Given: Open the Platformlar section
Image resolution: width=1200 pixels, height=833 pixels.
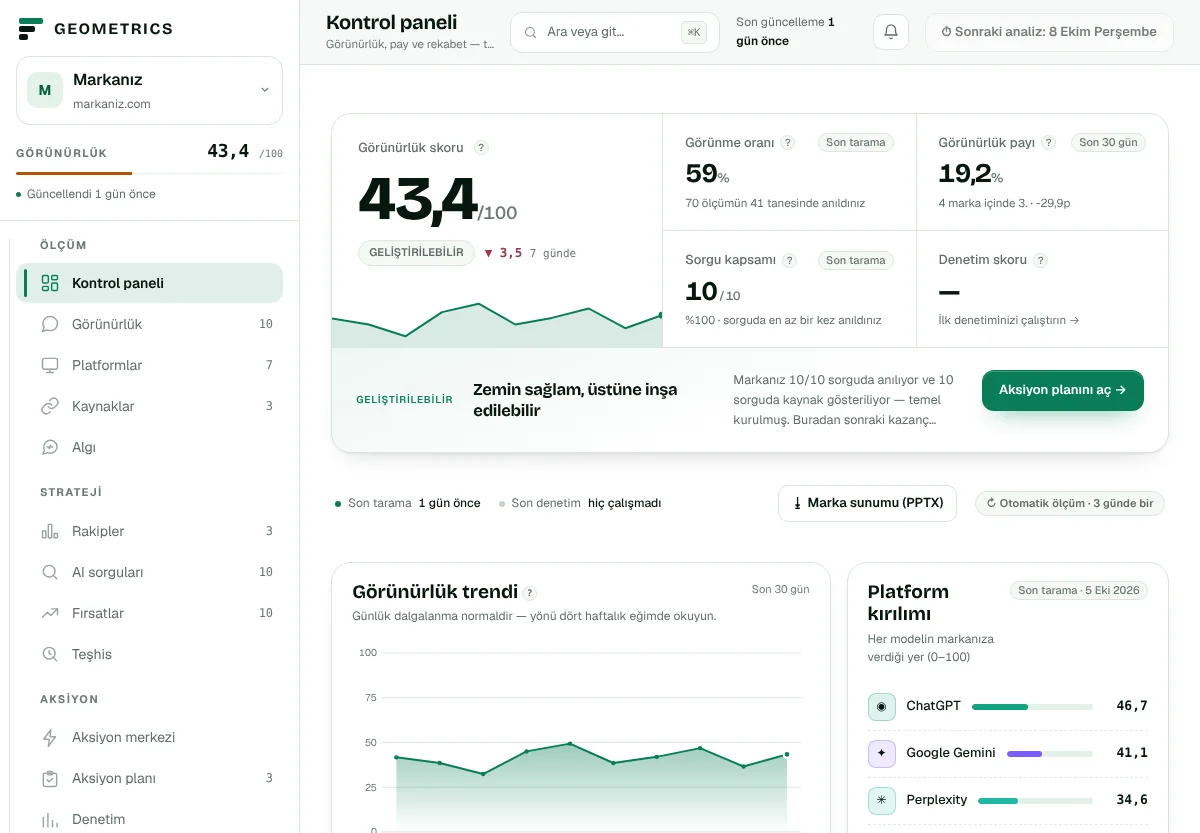Looking at the screenshot, I should pos(150,365).
